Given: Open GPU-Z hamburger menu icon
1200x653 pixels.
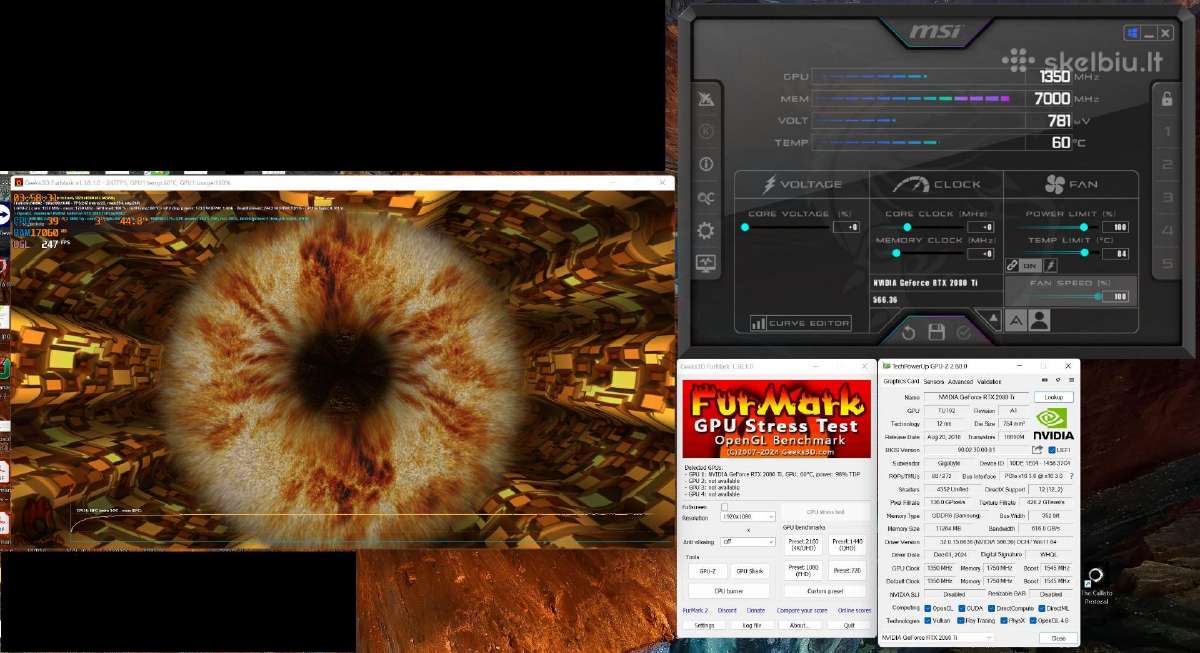Looking at the screenshot, I should coord(1071,380).
